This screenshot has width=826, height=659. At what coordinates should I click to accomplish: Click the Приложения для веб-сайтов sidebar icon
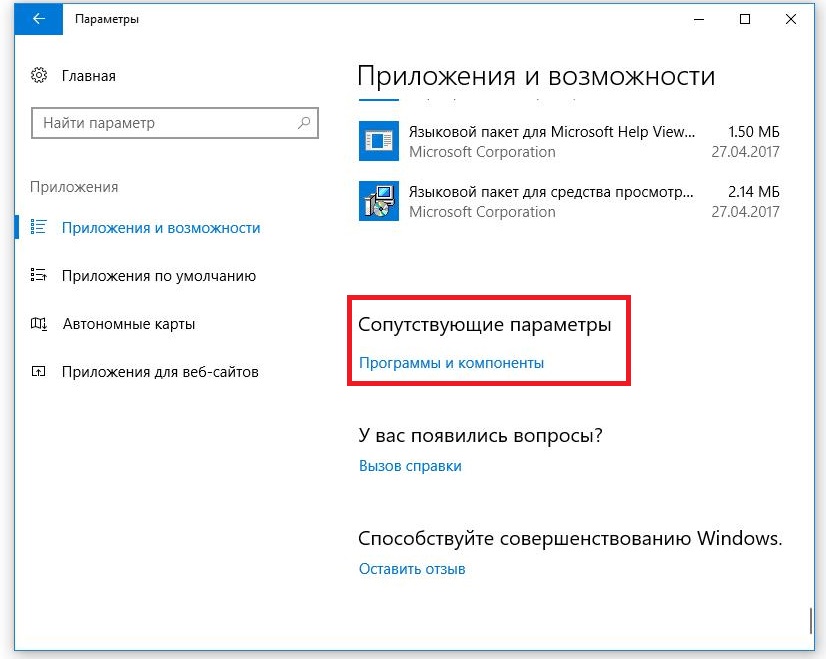pos(39,372)
